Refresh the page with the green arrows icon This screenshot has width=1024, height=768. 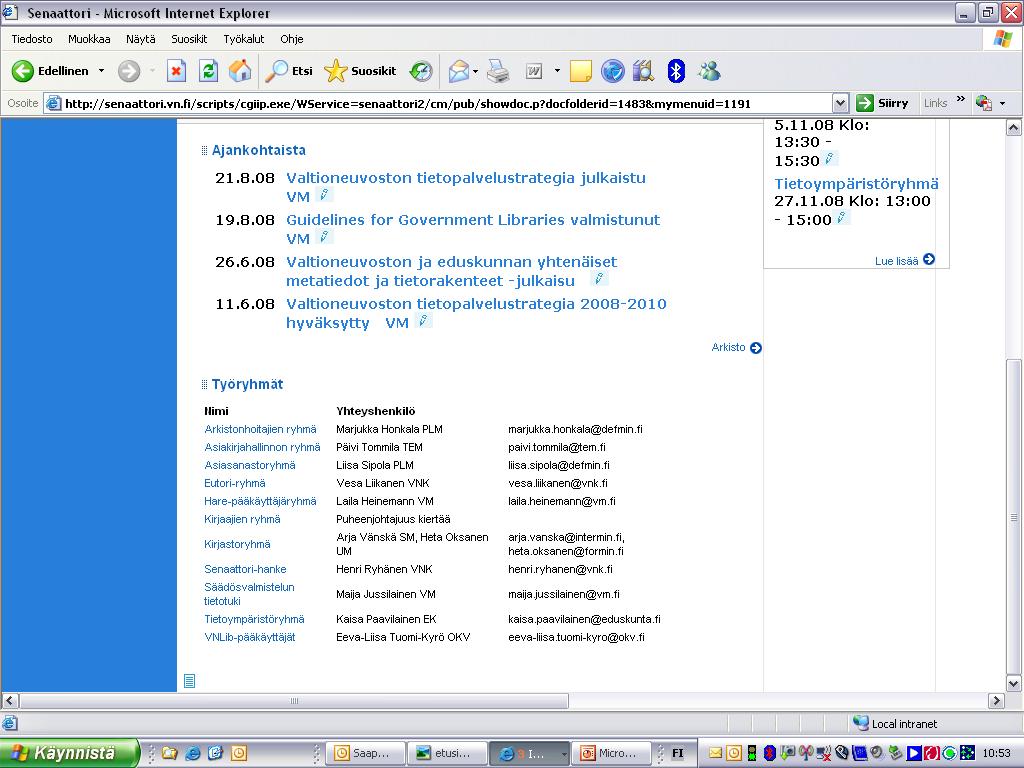click(208, 71)
